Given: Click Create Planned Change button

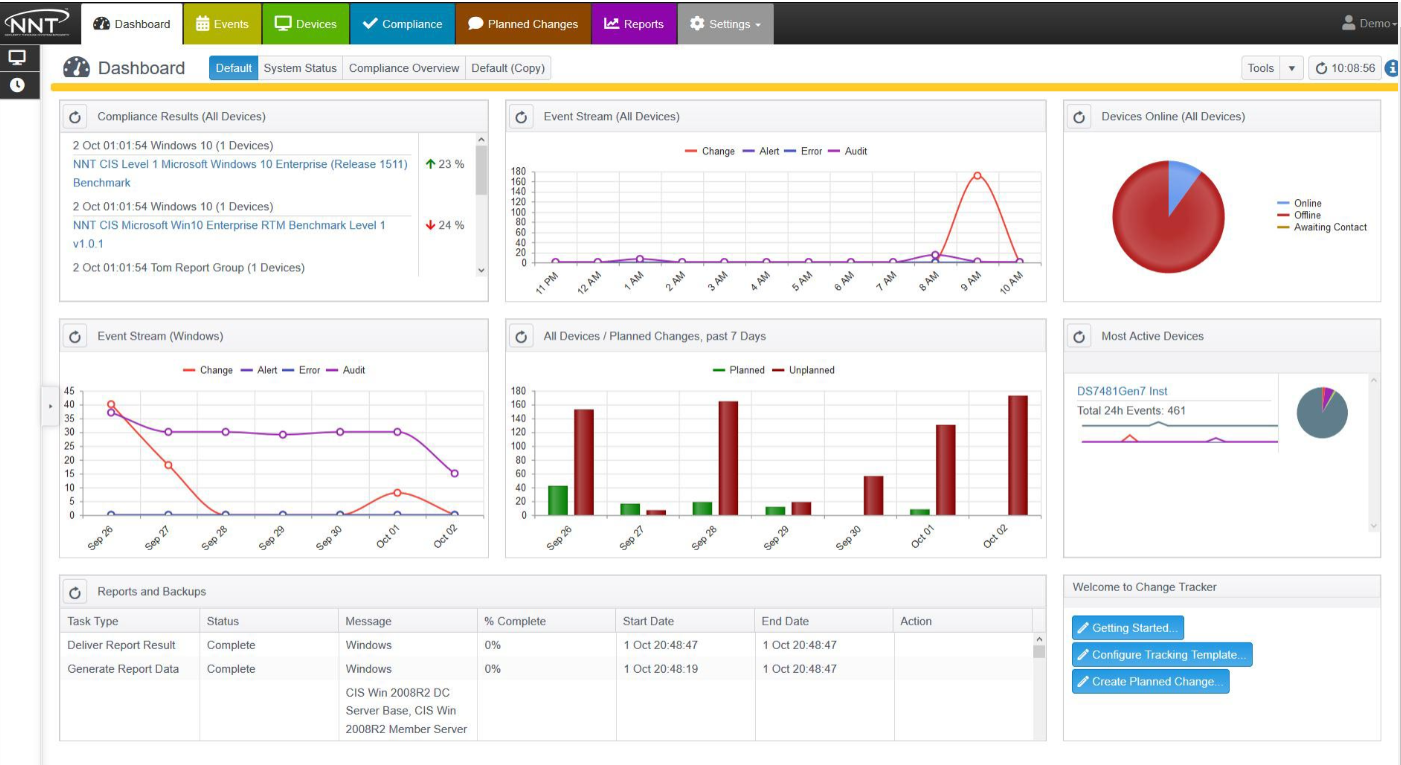Looking at the screenshot, I should [x=1150, y=682].
